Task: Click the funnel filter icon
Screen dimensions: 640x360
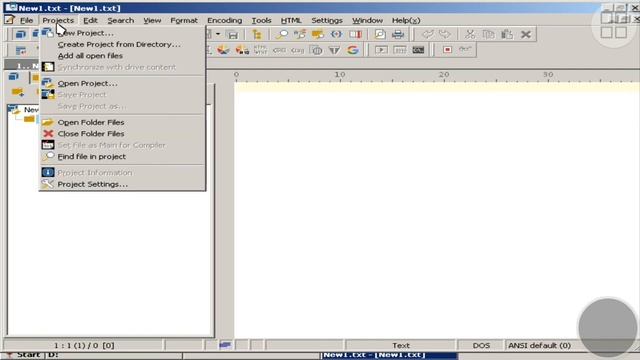Action: [334, 50]
